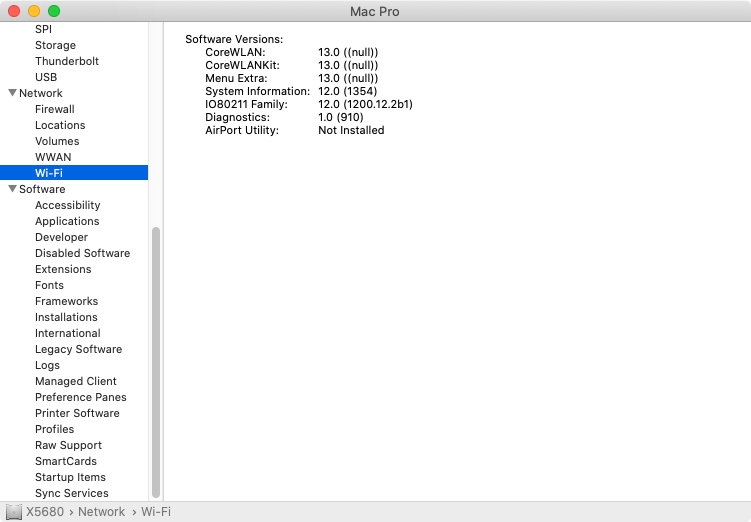Click the System Information: label
Image resolution: width=751 pixels, height=522 pixels.
[x=258, y=91]
